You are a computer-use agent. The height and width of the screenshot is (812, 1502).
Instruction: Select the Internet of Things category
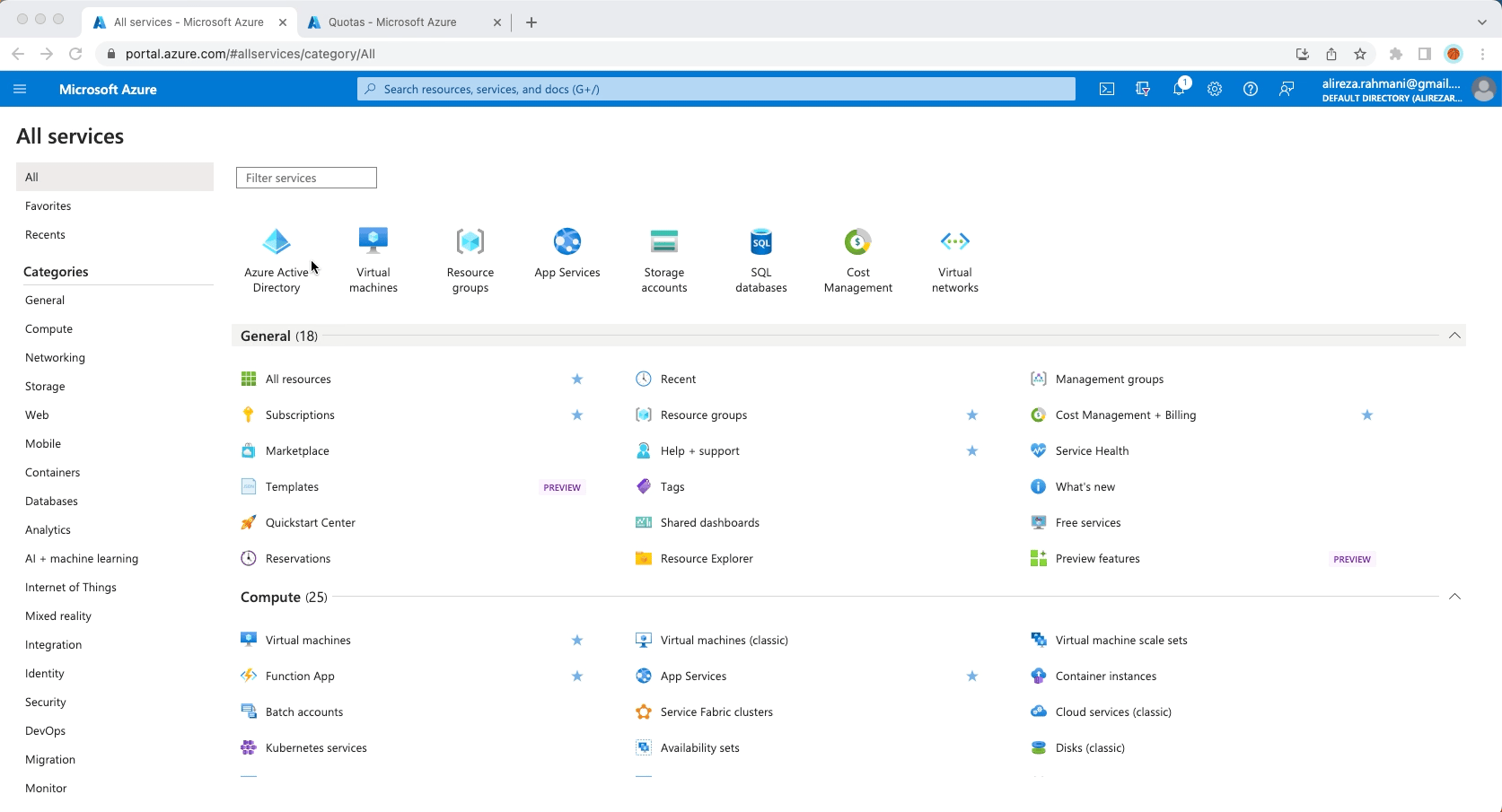pyautogui.click(x=71, y=587)
